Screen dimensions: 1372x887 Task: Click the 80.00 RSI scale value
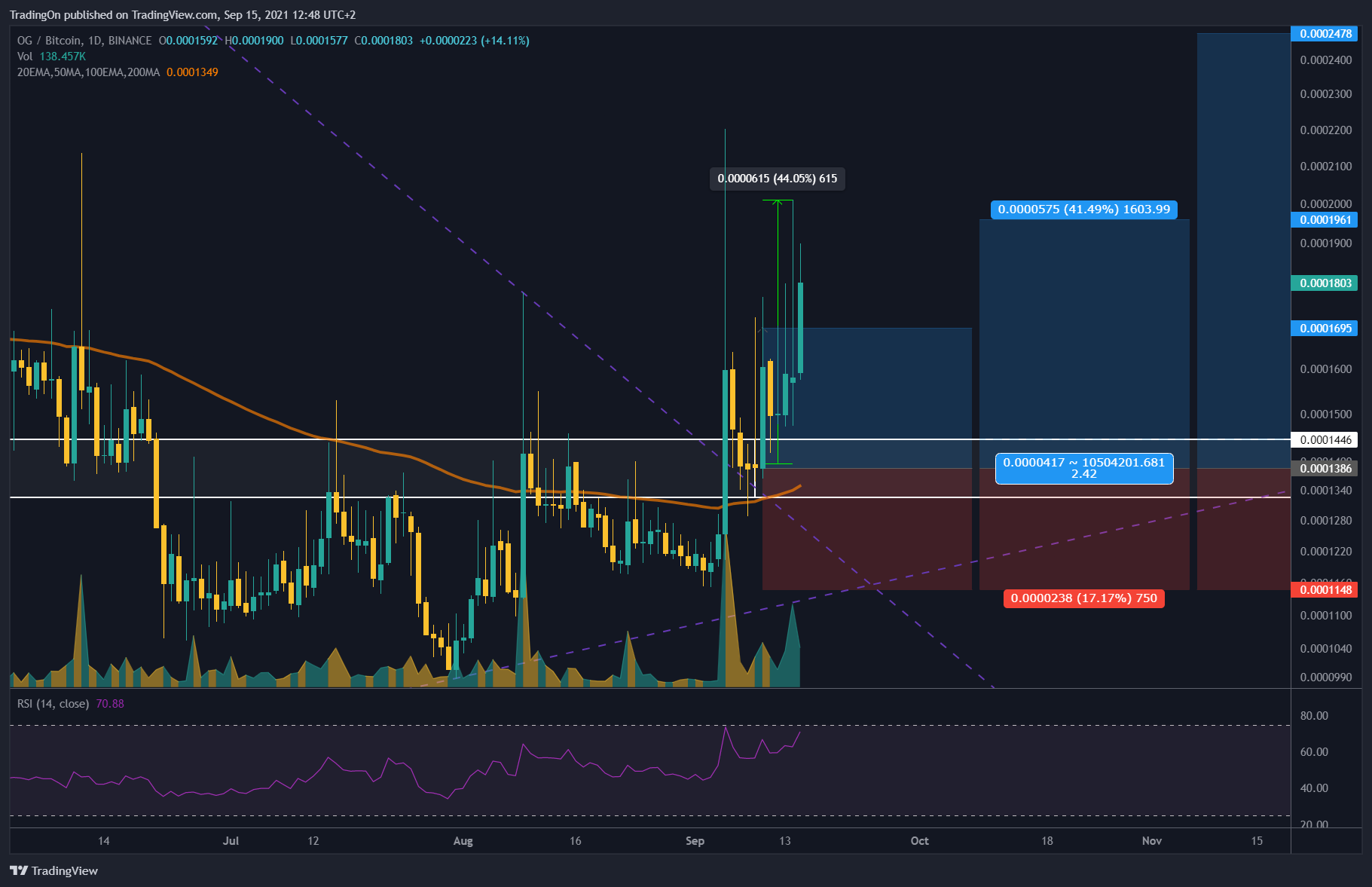(1314, 716)
